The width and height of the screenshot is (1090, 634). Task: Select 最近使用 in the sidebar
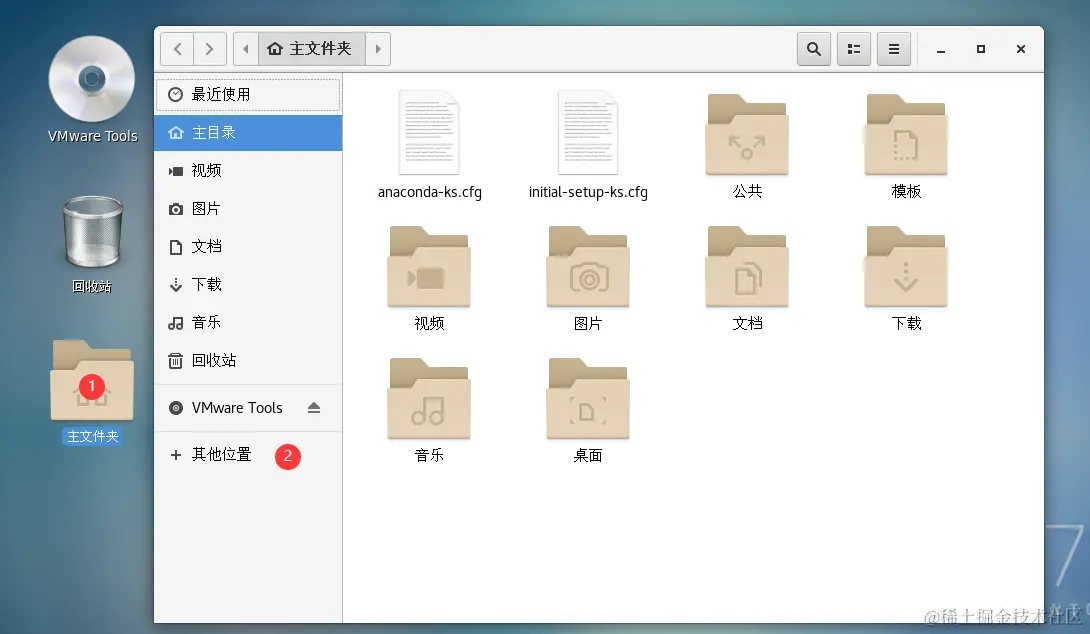(248, 95)
